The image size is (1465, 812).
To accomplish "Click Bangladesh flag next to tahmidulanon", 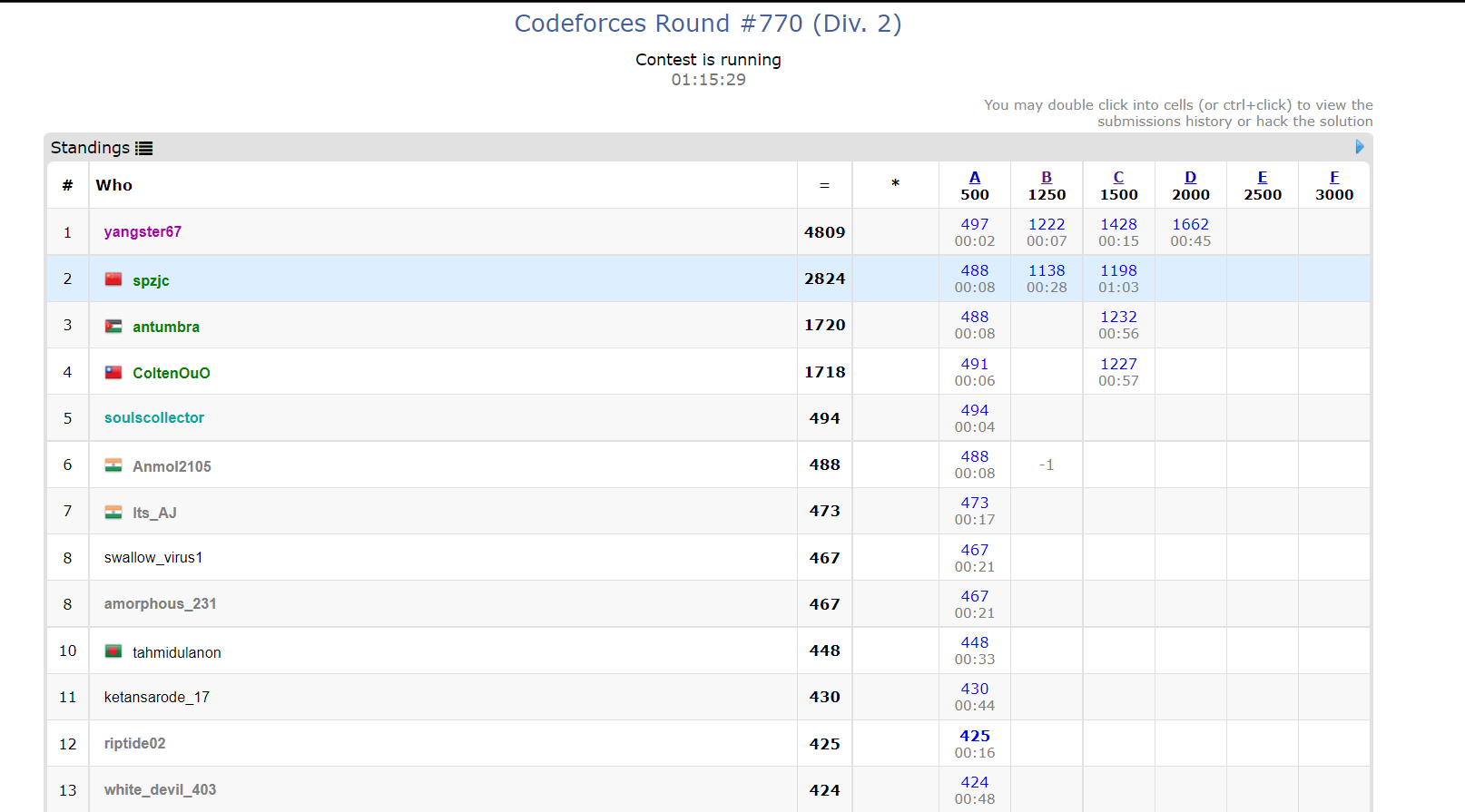I will coord(113,651).
